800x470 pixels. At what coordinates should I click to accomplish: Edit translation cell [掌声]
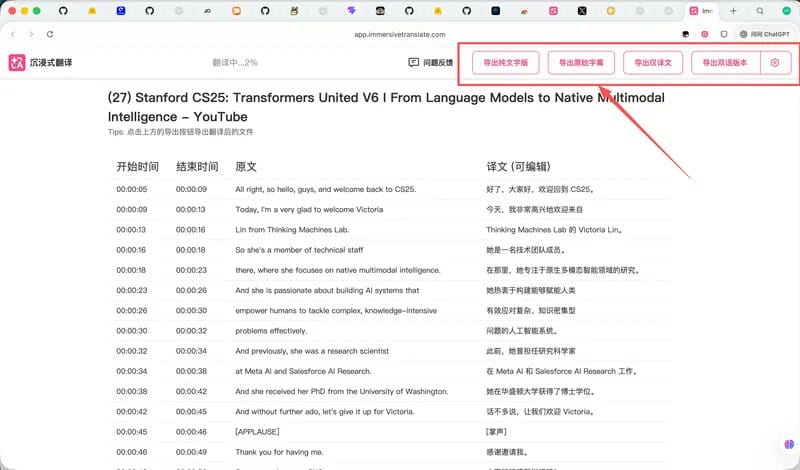tap(496, 432)
